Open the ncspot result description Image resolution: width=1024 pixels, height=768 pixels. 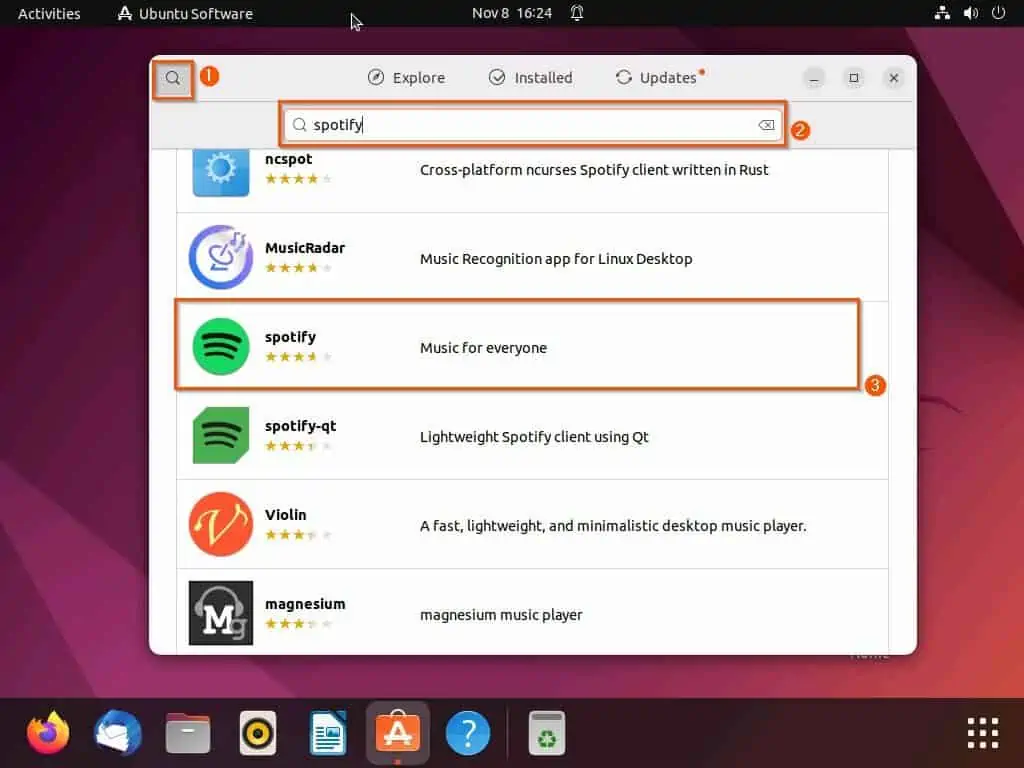pyautogui.click(x=594, y=169)
